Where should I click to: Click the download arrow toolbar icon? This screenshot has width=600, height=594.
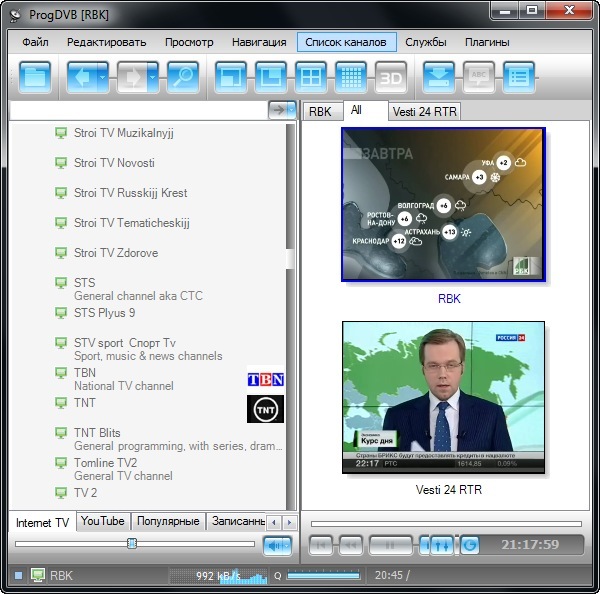(438, 77)
